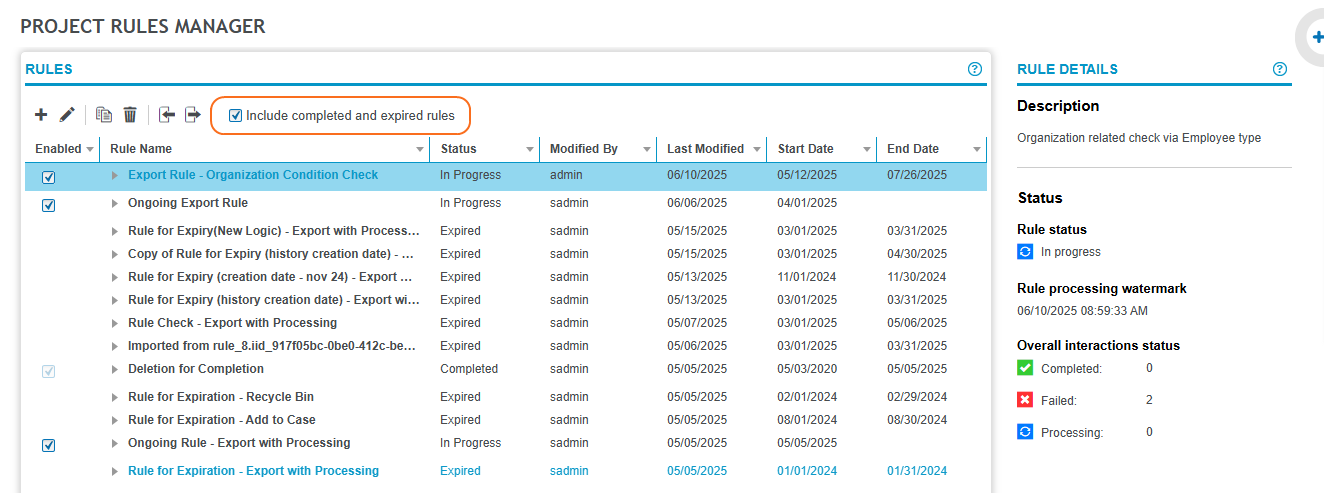Click the copy rule icon
Viewport: 1324px width, 493px height.
[104, 115]
